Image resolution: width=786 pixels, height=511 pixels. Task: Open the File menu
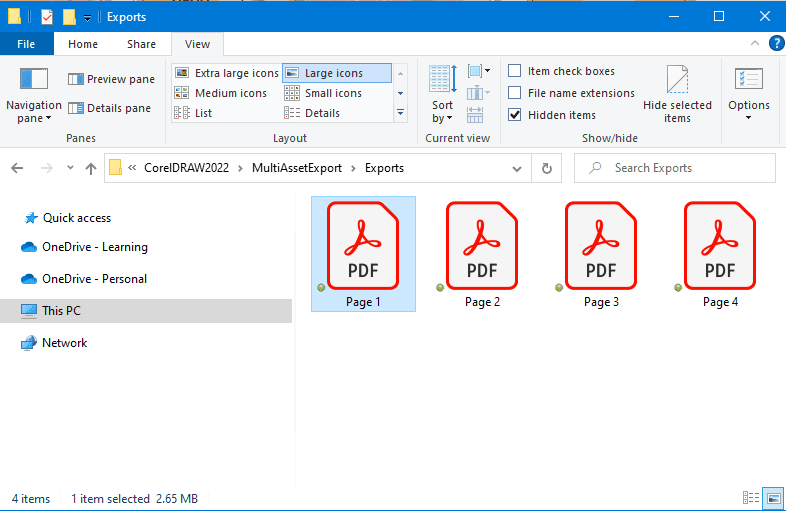pyautogui.click(x=26, y=44)
